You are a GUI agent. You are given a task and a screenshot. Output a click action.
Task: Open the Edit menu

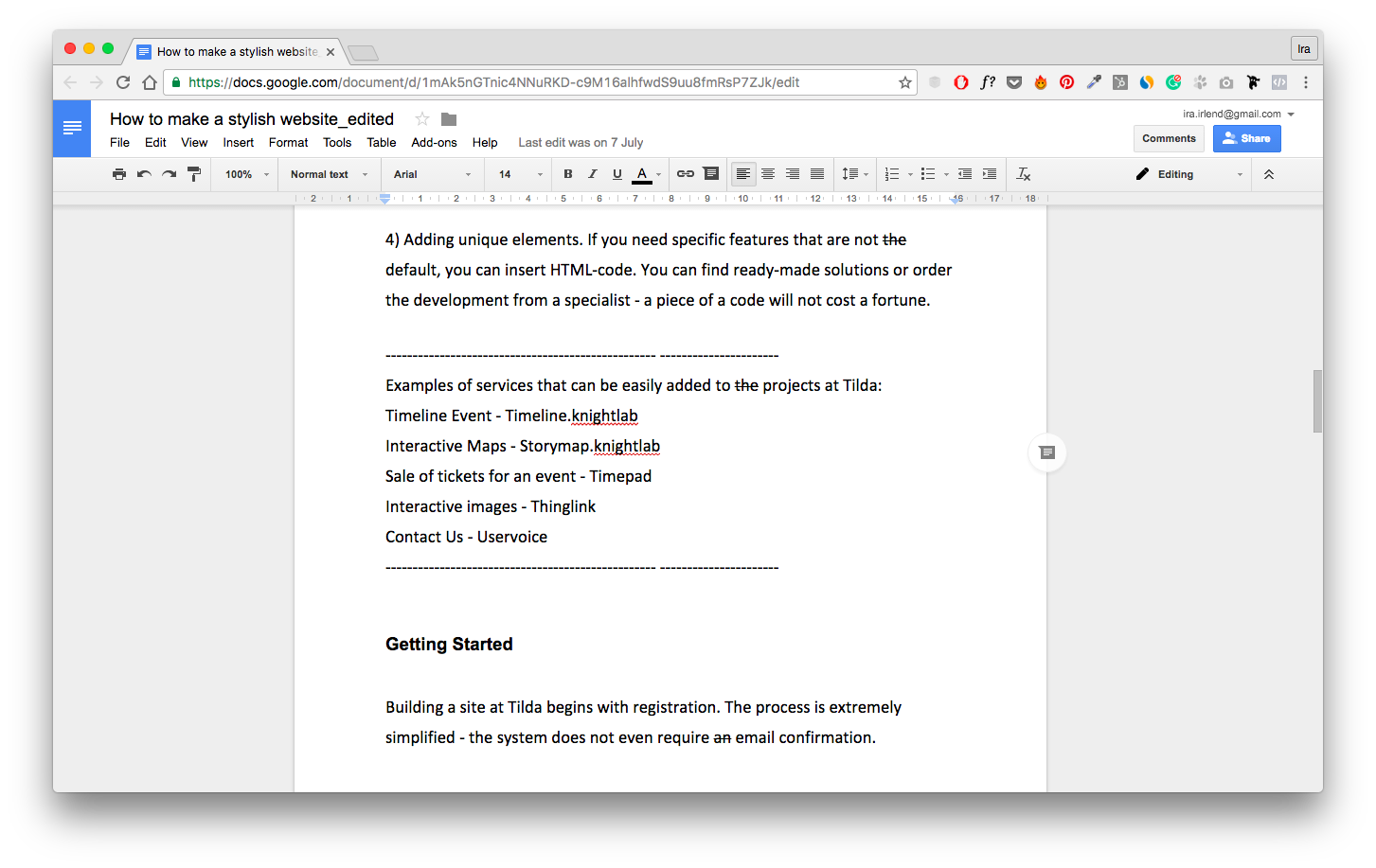point(155,143)
